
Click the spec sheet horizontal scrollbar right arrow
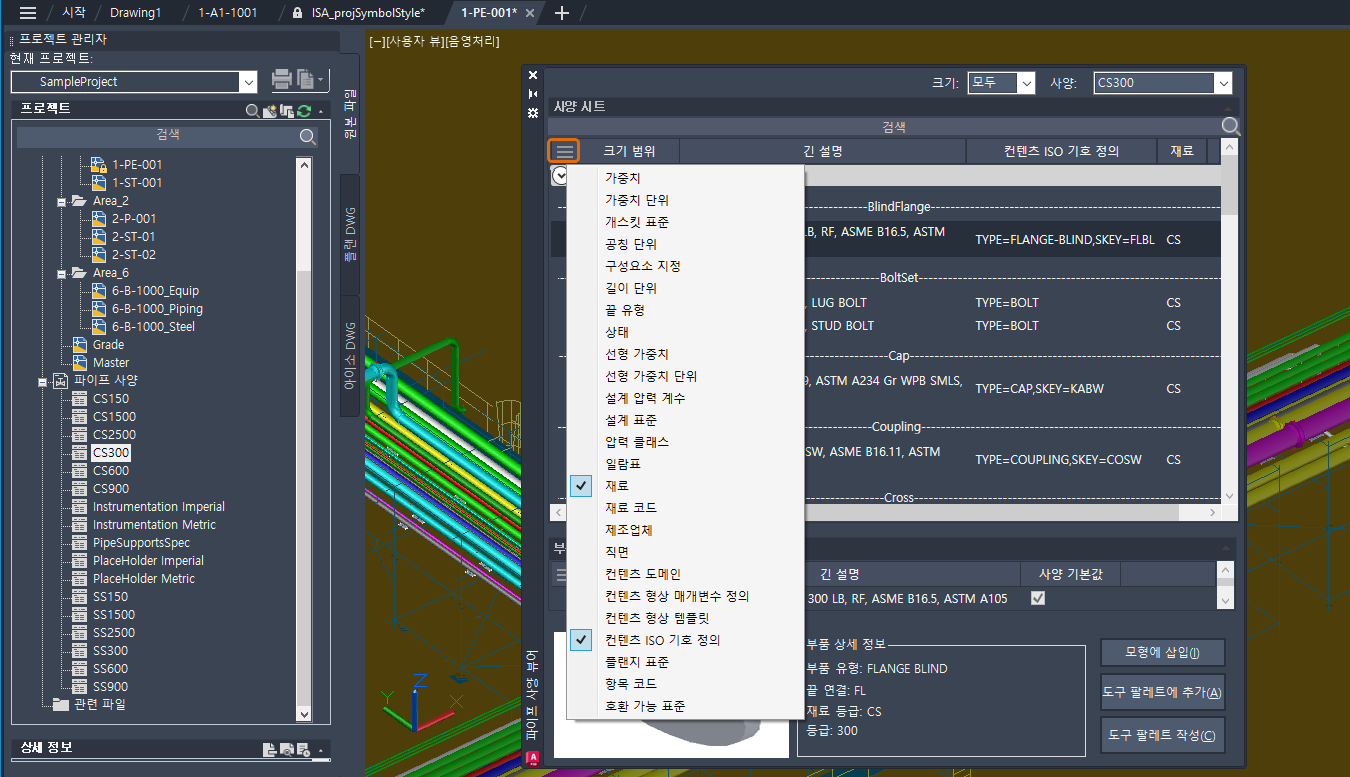tap(1213, 512)
